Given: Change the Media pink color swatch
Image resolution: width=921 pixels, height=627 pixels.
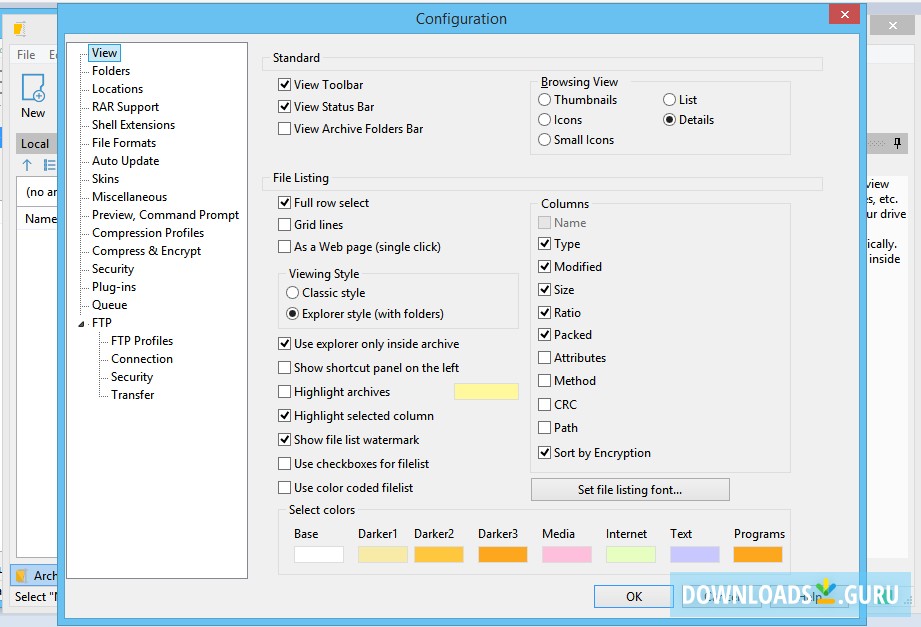Looking at the screenshot, I should (x=567, y=554).
